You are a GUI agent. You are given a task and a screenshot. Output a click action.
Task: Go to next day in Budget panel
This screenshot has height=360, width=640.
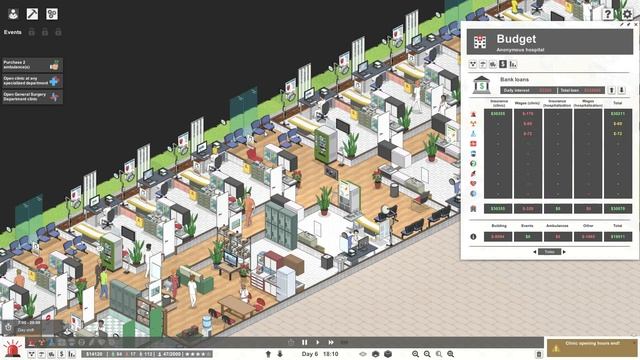pos(564,252)
